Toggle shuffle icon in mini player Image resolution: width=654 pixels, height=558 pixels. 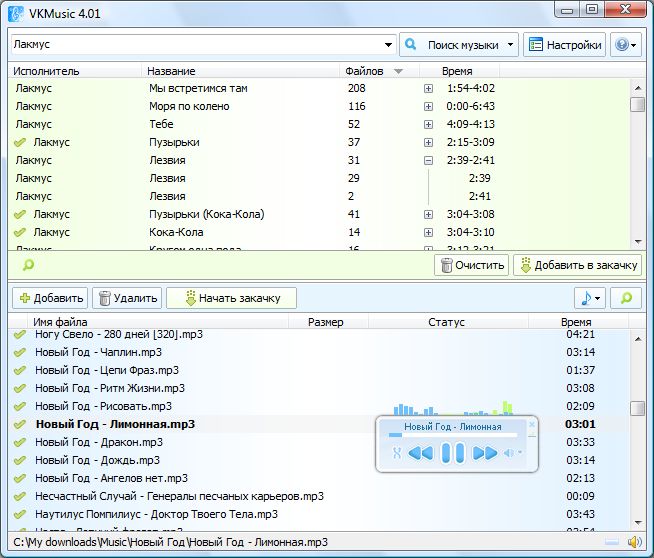pyautogui.click(x=396, y=453)
